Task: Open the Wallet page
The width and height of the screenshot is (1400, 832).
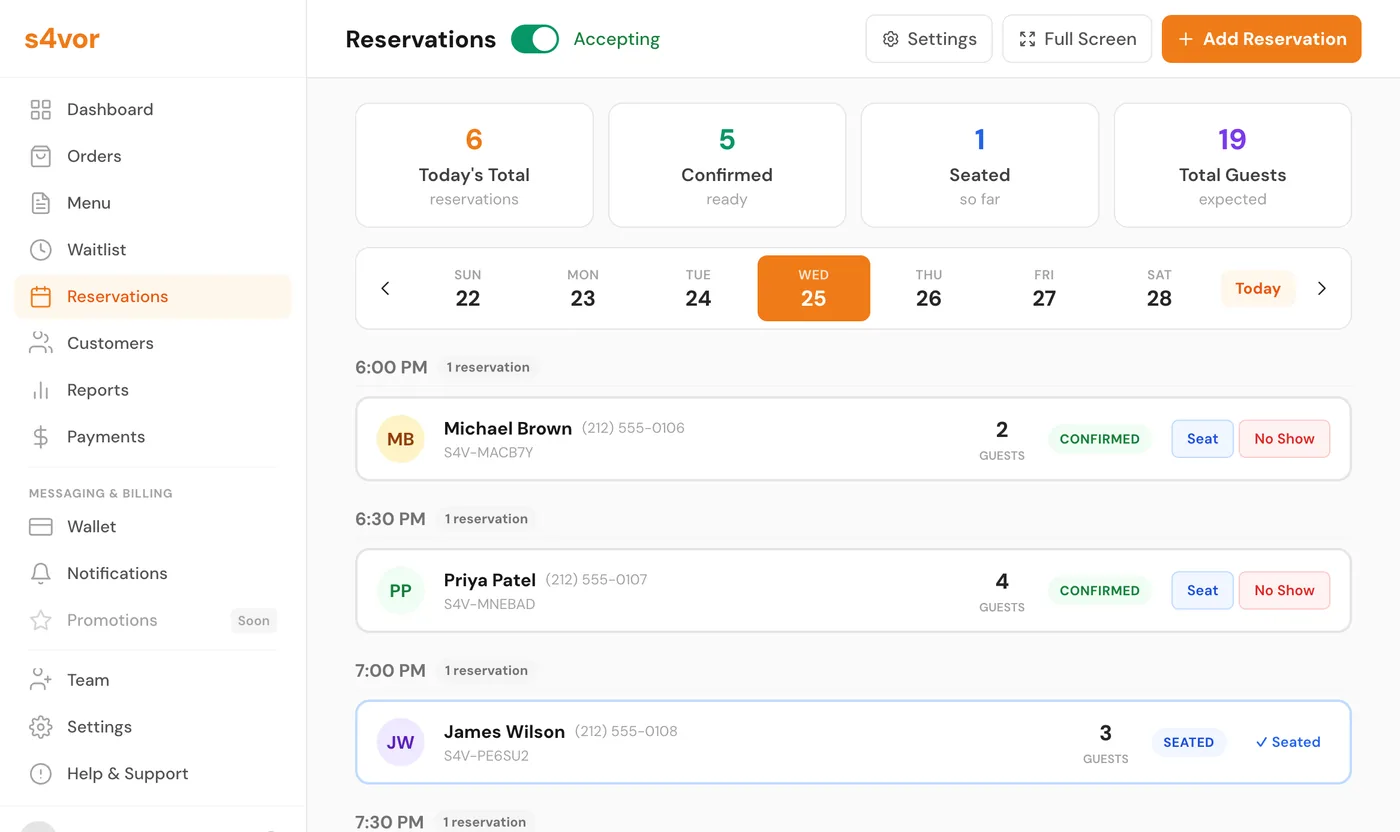Action: click(x=94, y=526)
